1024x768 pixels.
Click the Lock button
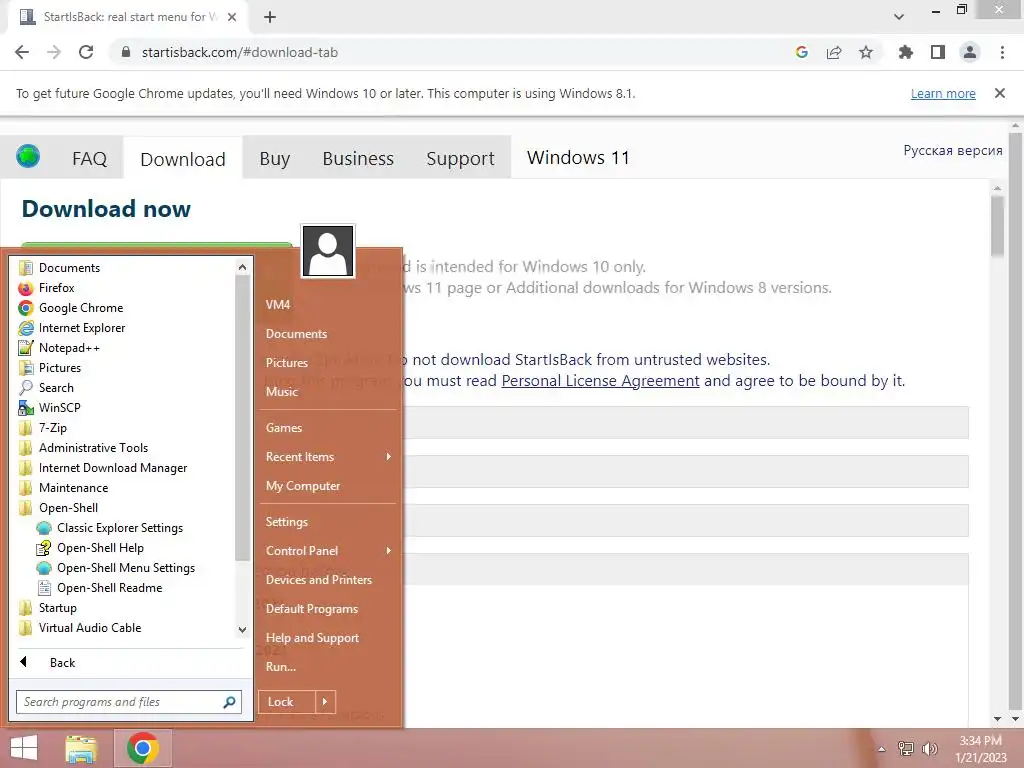coord(287,702)
